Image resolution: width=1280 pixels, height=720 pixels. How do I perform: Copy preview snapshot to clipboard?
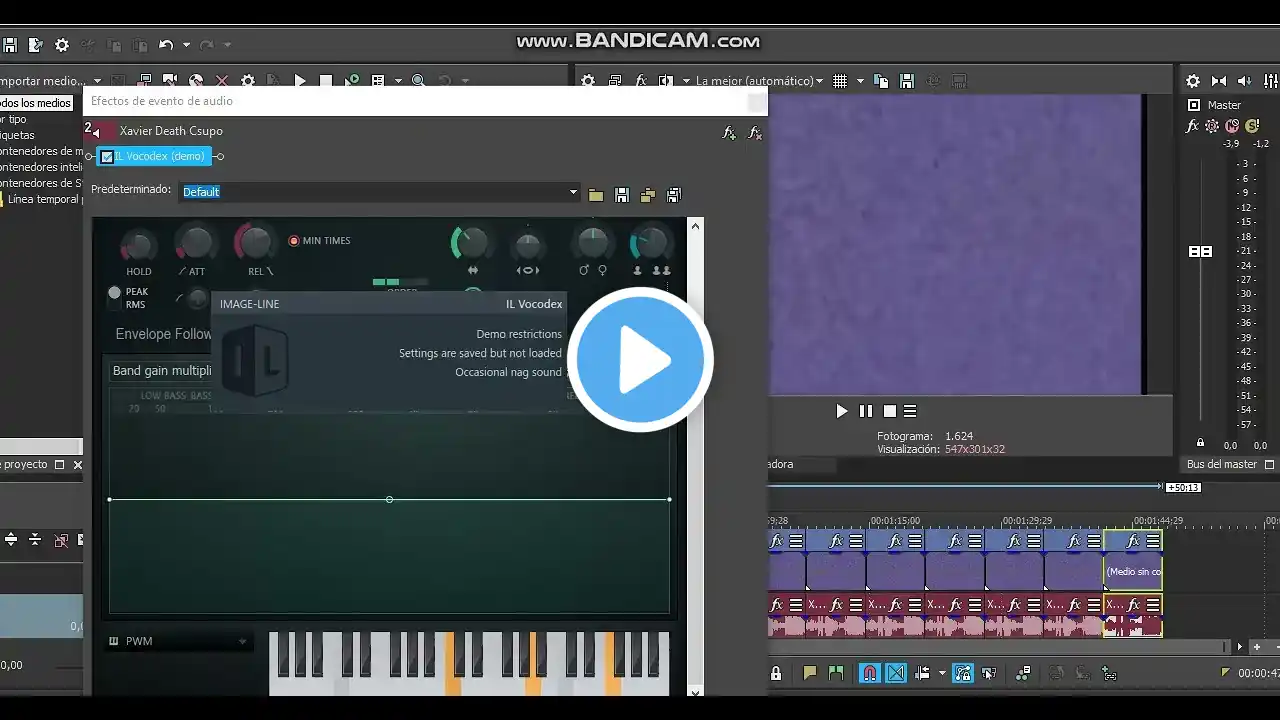click(881, 81)
